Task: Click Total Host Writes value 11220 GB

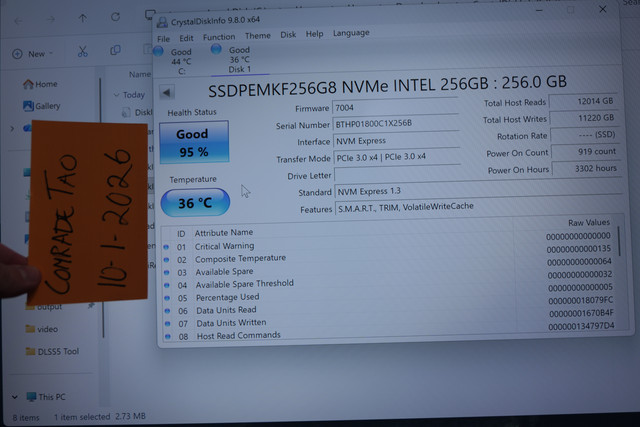Action: coord(584,118)
